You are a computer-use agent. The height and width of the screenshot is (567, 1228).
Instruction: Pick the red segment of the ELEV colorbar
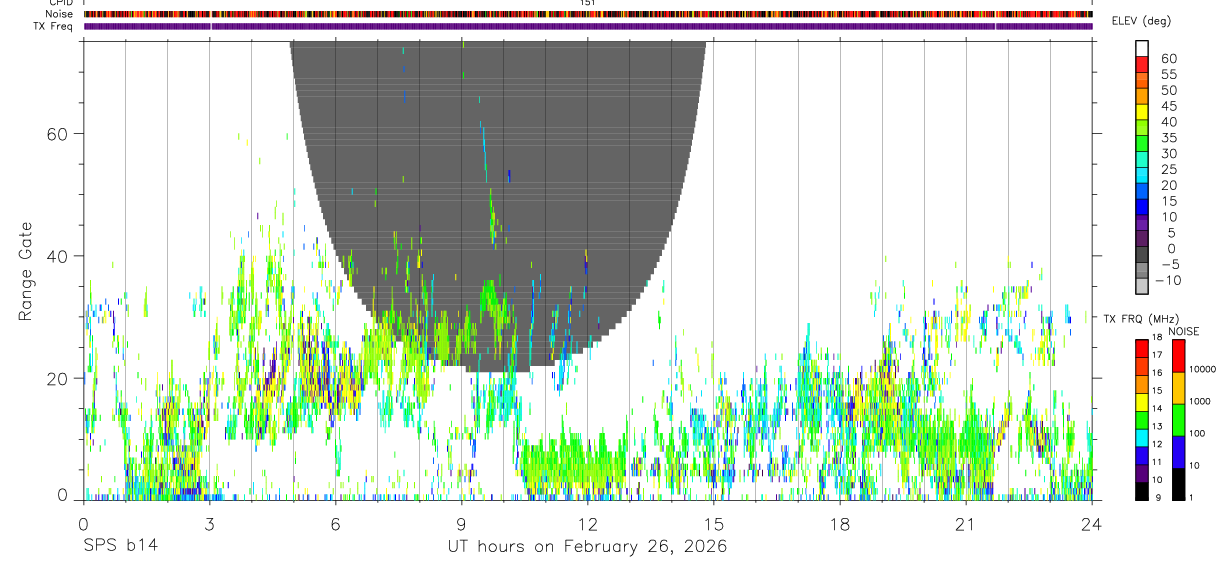click(x=1141, y=64)
